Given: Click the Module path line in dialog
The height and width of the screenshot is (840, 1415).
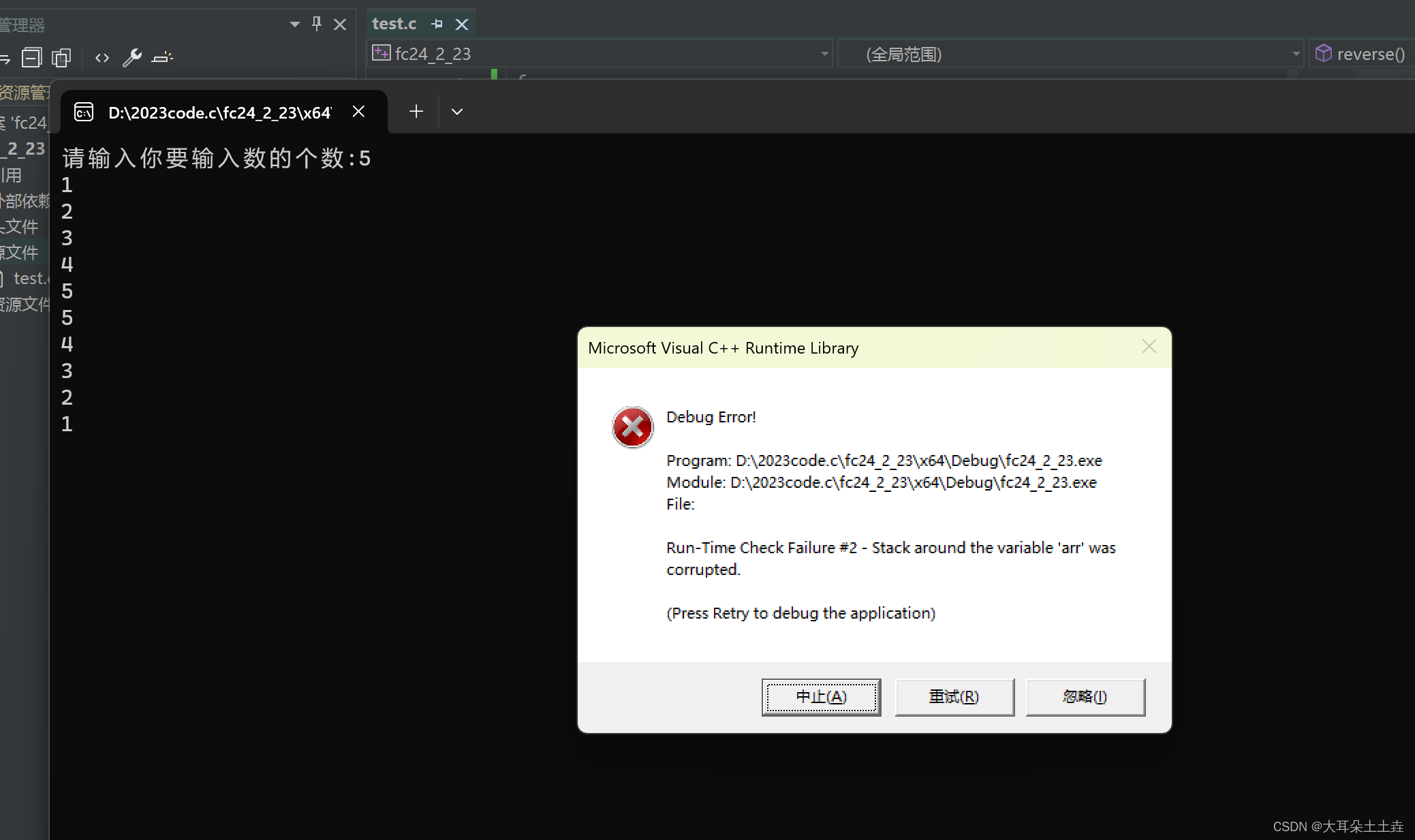Looking at the screenshot, I should click(x=882, y=482).
